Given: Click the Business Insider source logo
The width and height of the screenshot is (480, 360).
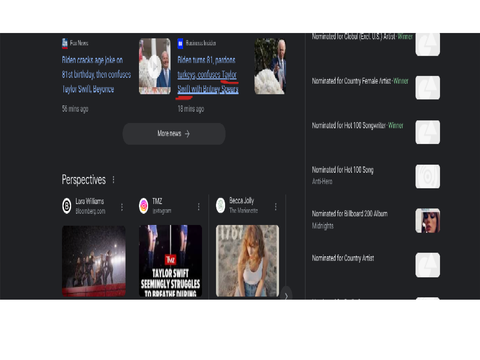Looking at the screenshot, I should coord(180,43).
